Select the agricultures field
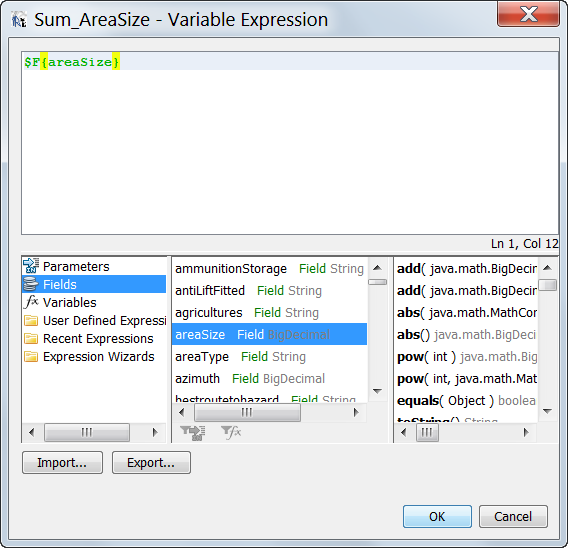 [269, 313]
